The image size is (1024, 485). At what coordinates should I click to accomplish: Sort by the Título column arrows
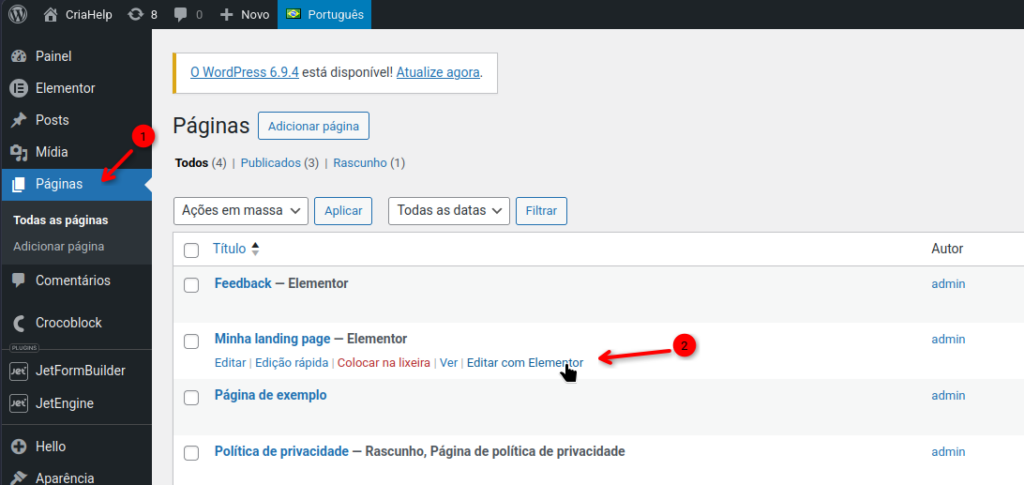click(x=255, y=249)
